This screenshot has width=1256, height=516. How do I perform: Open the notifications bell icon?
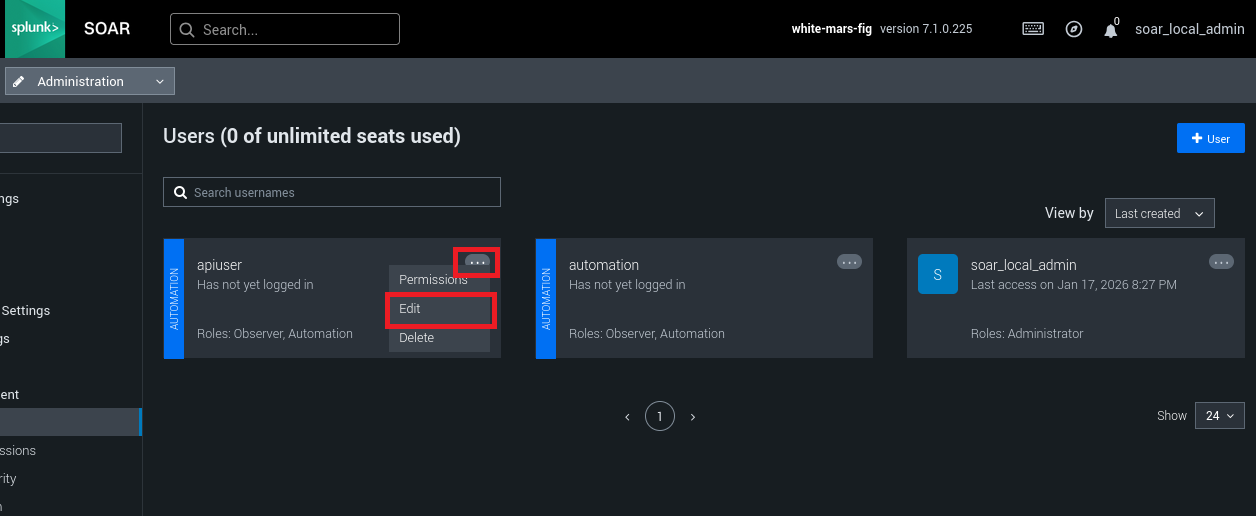pyautogui.click(x=1110, y=30)
